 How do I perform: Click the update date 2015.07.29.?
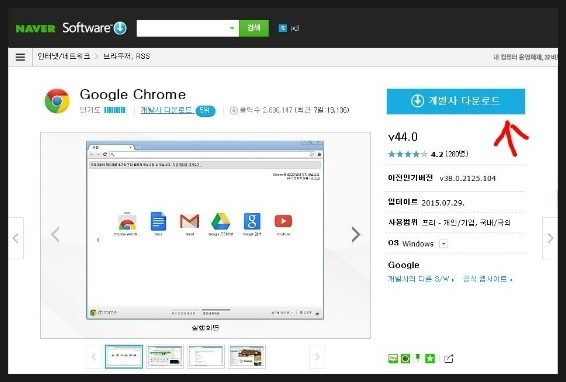tap(443, 203)
